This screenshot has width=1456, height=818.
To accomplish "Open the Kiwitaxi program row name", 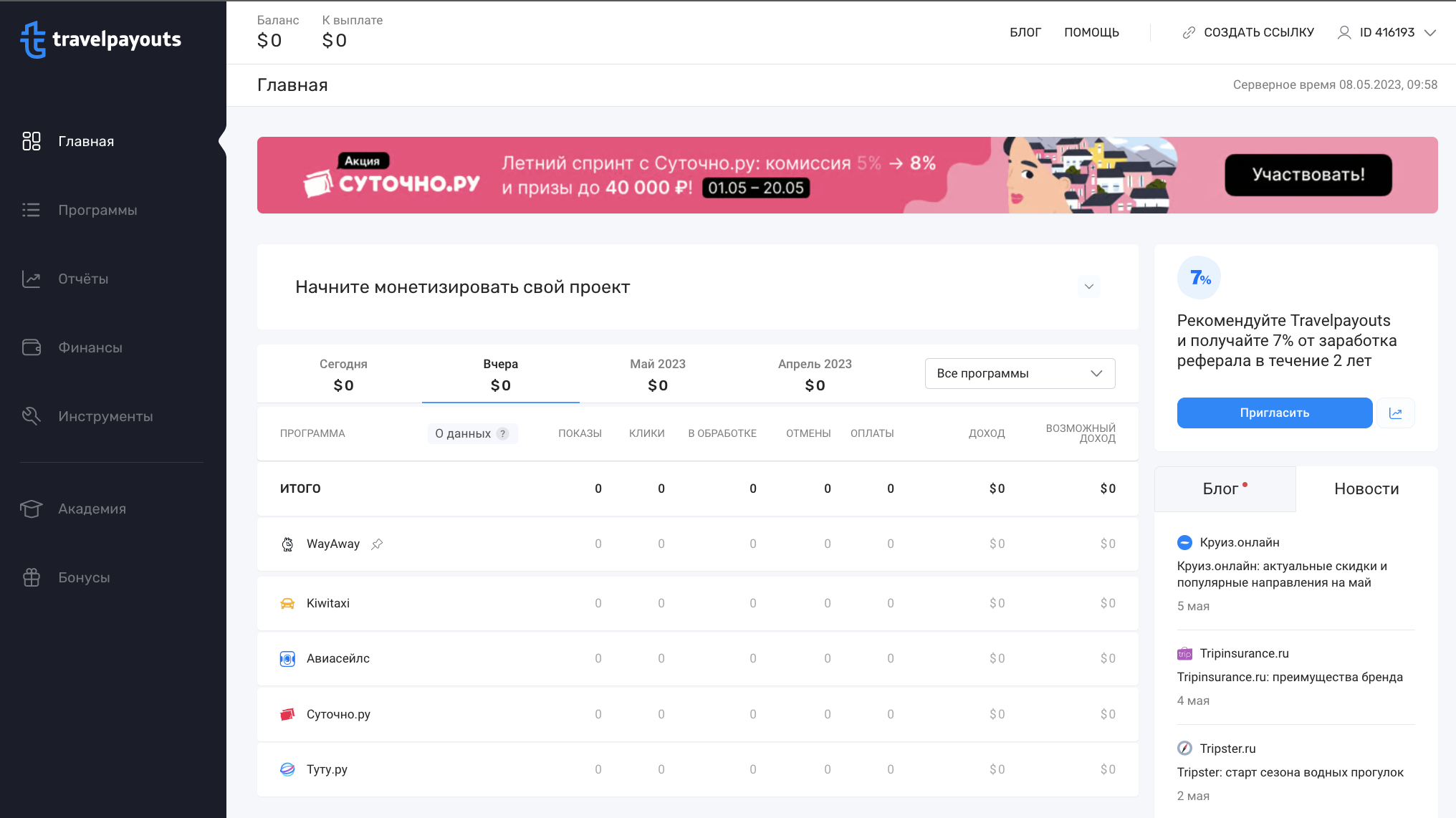I will [x=328, y=603].
